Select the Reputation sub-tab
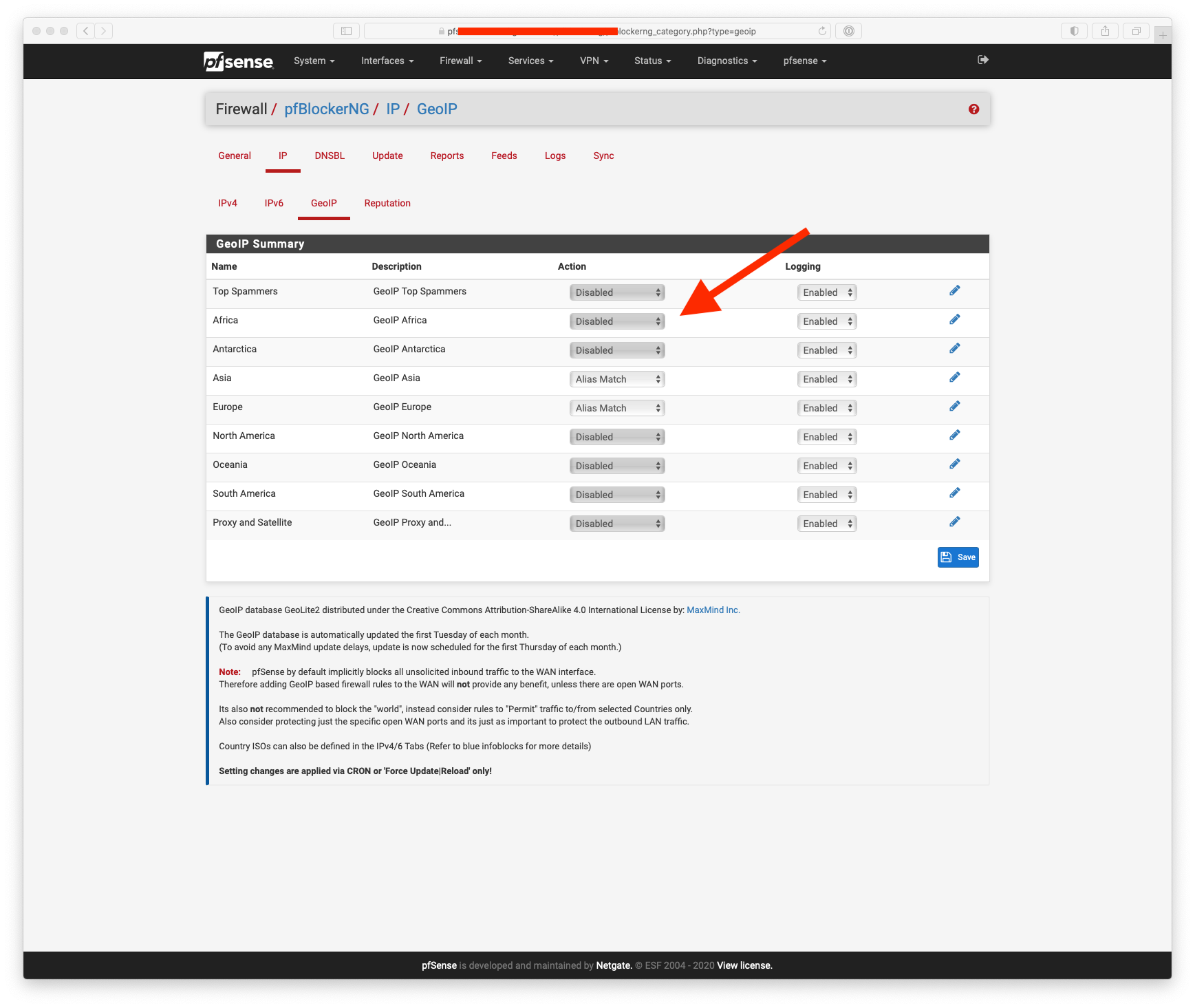Screen dimensions: 1195x1008 [387, 203]
